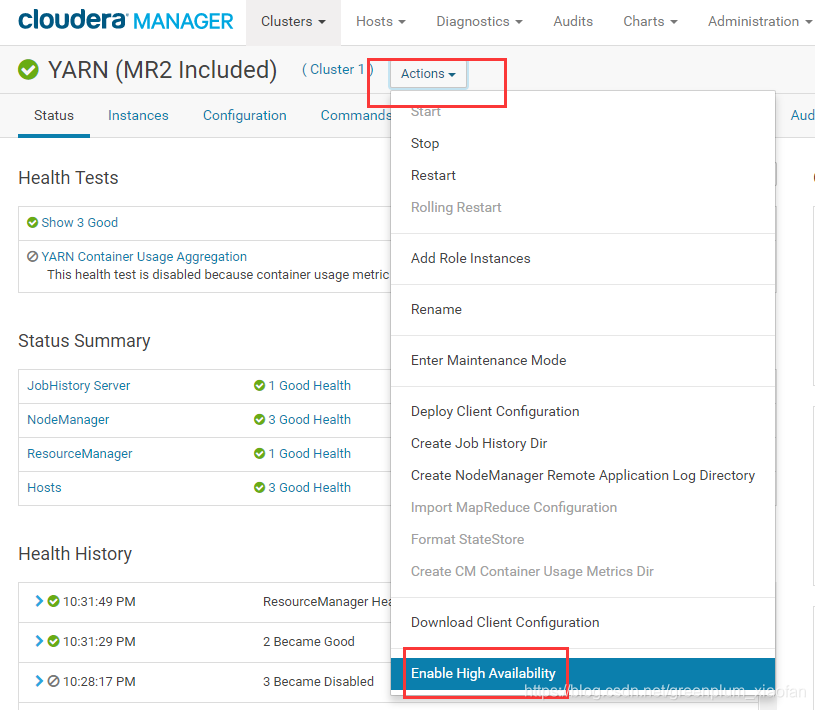Open the Hosts link in Status Summary
The image size is (815, 710).
(44, 488)
